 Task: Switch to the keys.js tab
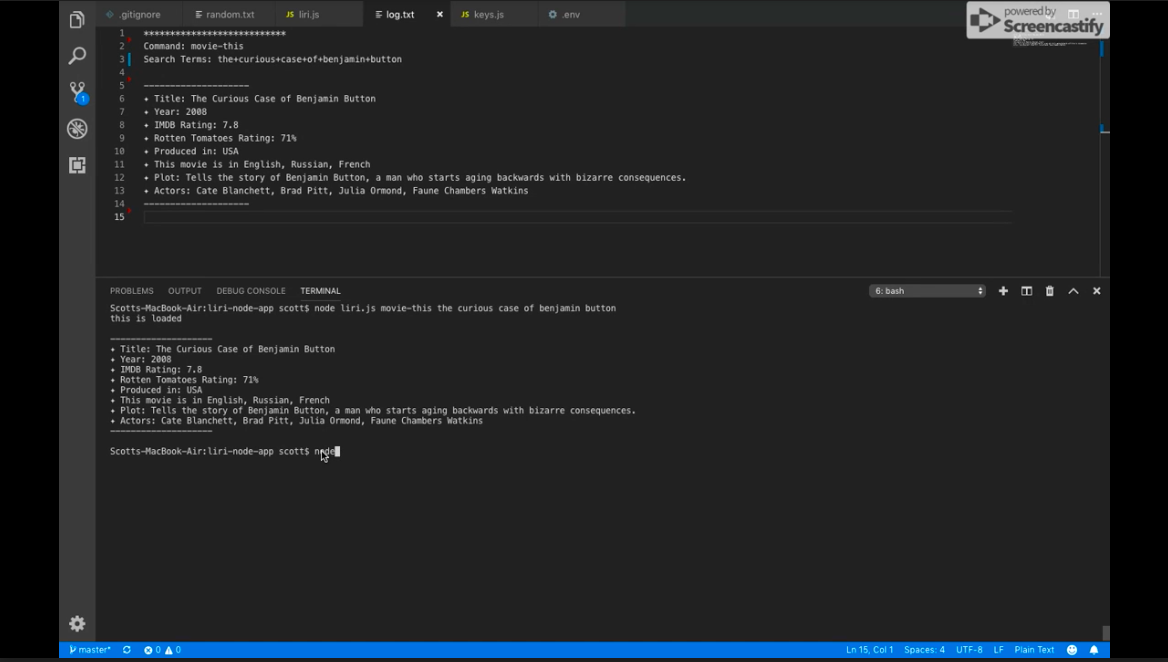click(x=489, y=14)
